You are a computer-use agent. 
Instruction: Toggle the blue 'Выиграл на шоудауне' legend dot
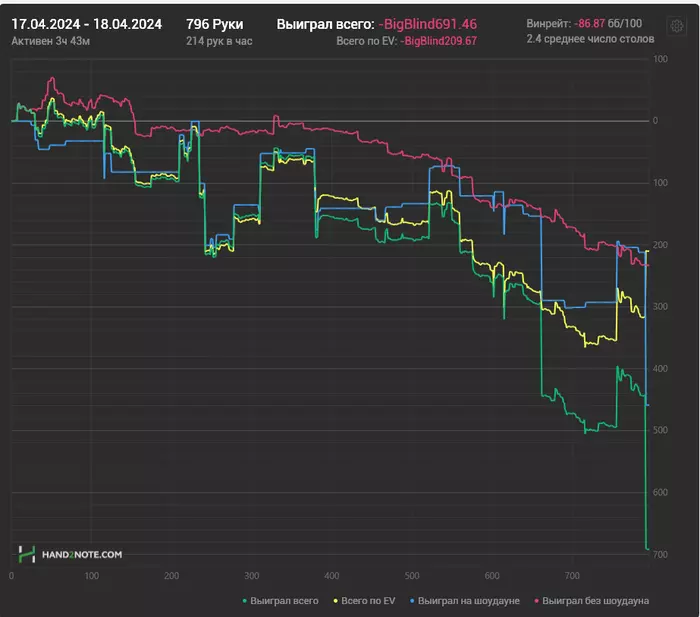(x=412, y=601)
